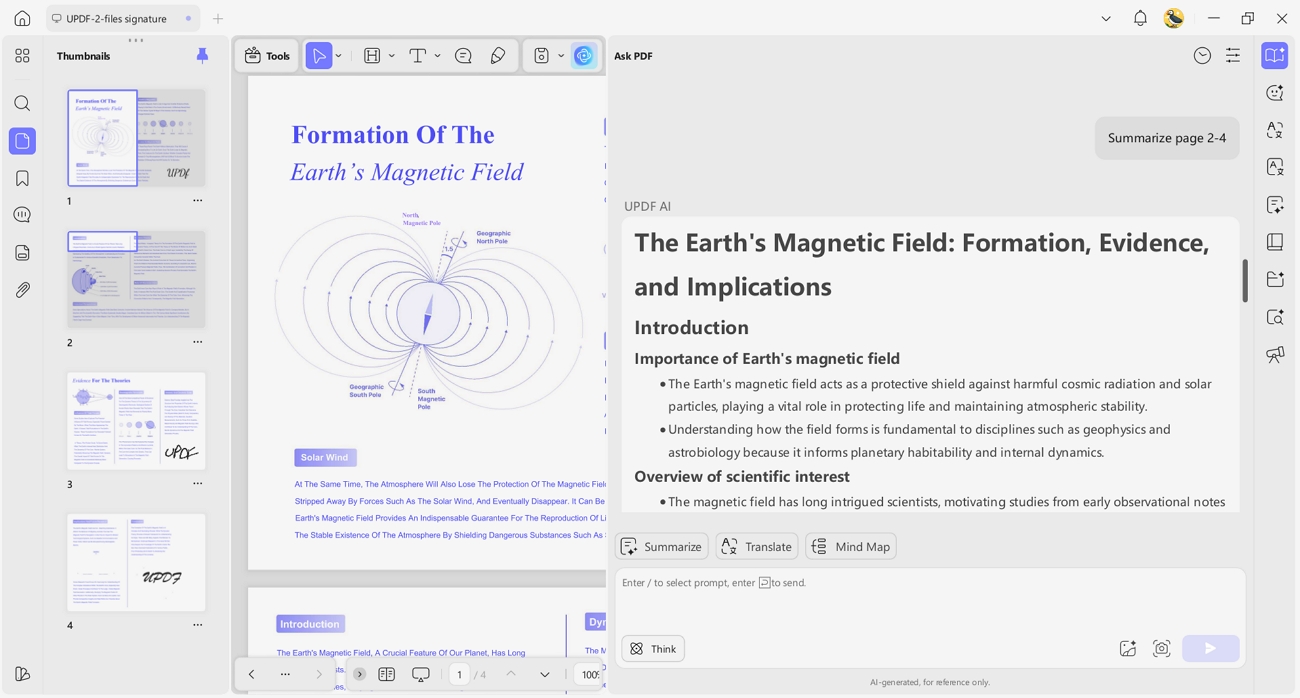Switch to the UPDF-2-files signature tab
This screenshot has width=1300, height=698.
[122, 18]
